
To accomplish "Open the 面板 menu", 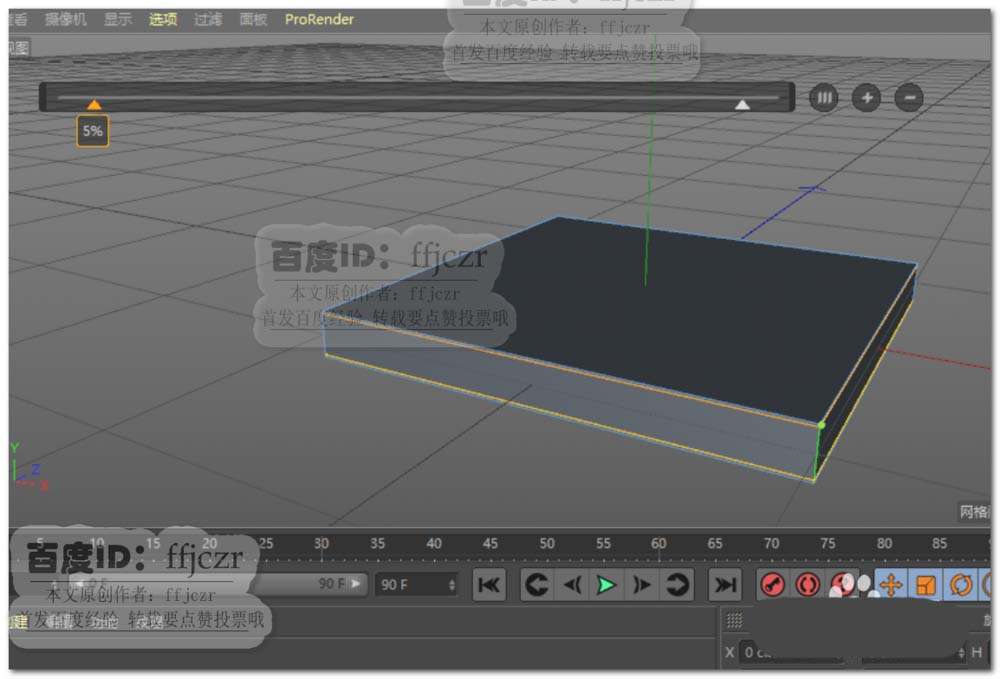I will click(253, 19).
